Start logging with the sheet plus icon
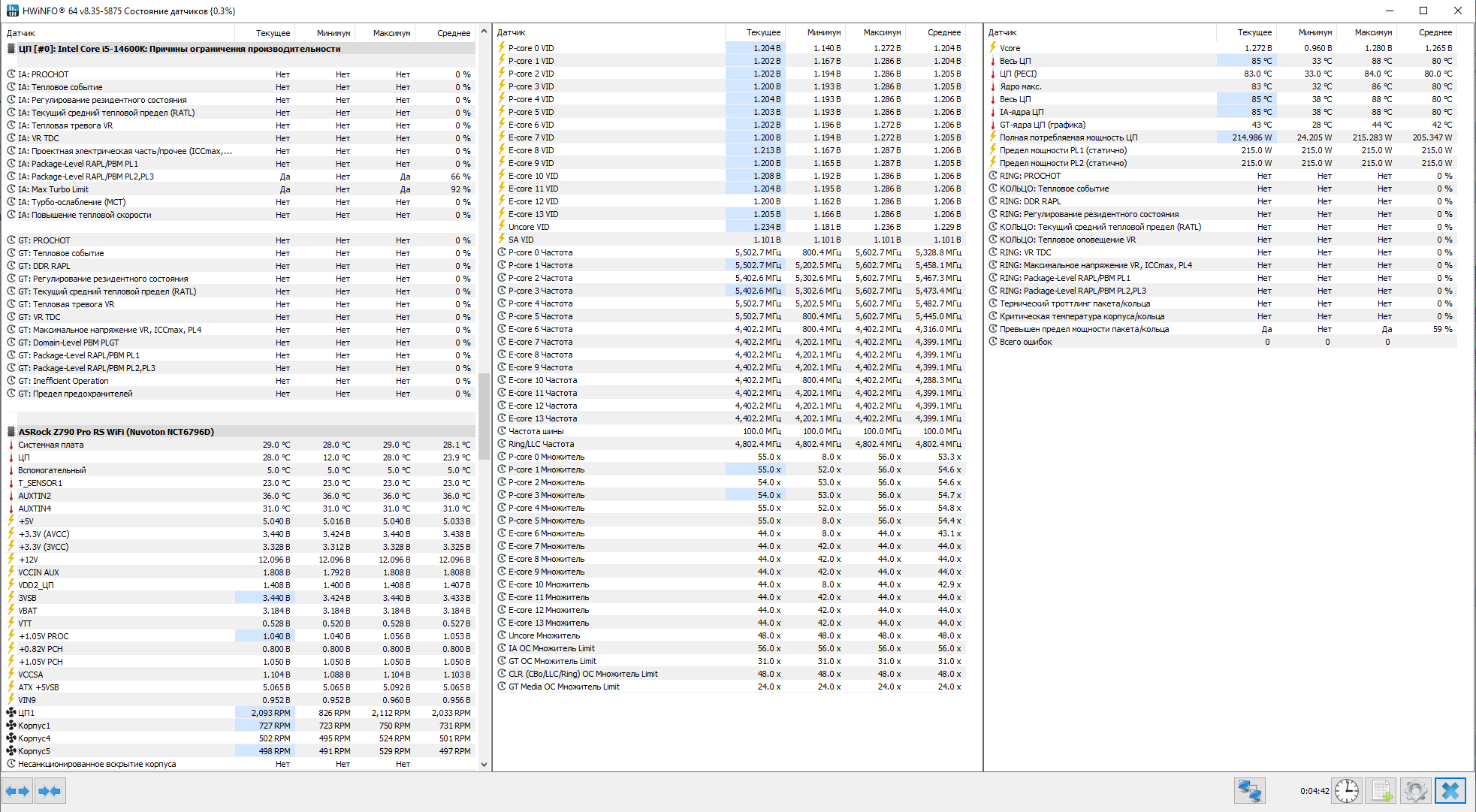Image resolution: width=1476 pixels, height=812 pixels. pos(1381,791)
